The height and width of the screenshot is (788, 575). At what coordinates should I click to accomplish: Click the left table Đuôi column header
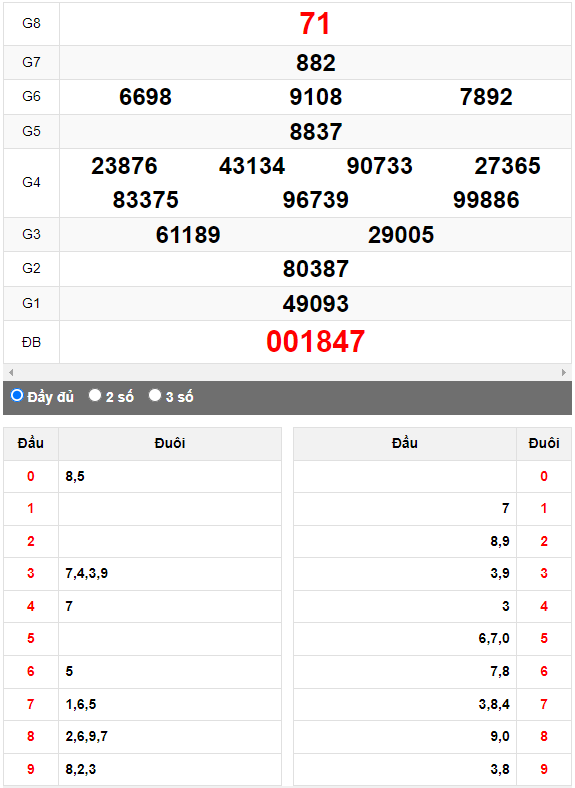tap(170, 443)
